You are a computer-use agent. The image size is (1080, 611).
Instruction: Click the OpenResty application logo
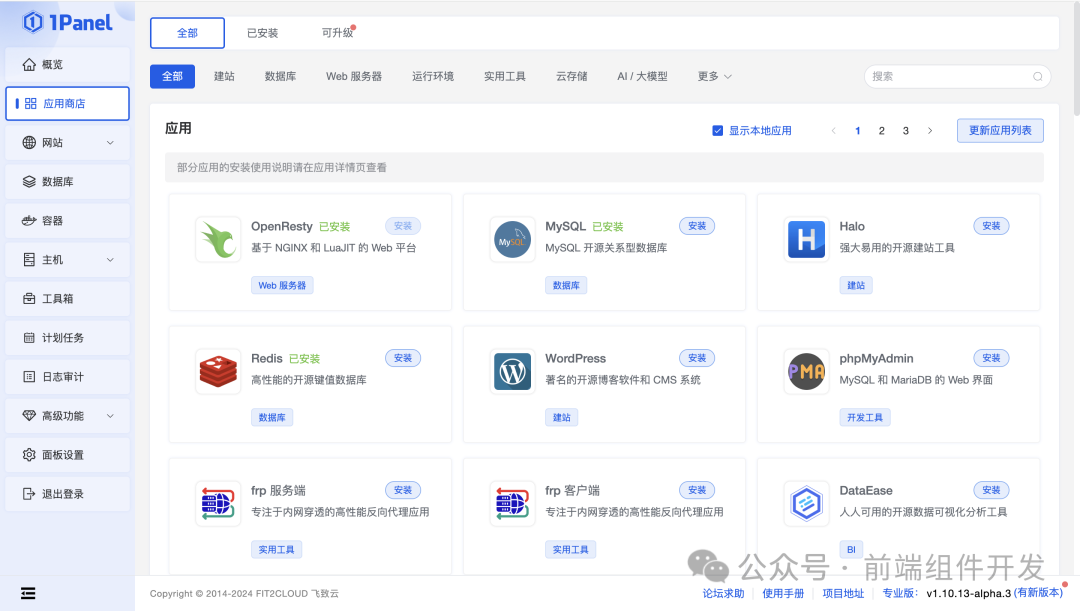point(218,239)
